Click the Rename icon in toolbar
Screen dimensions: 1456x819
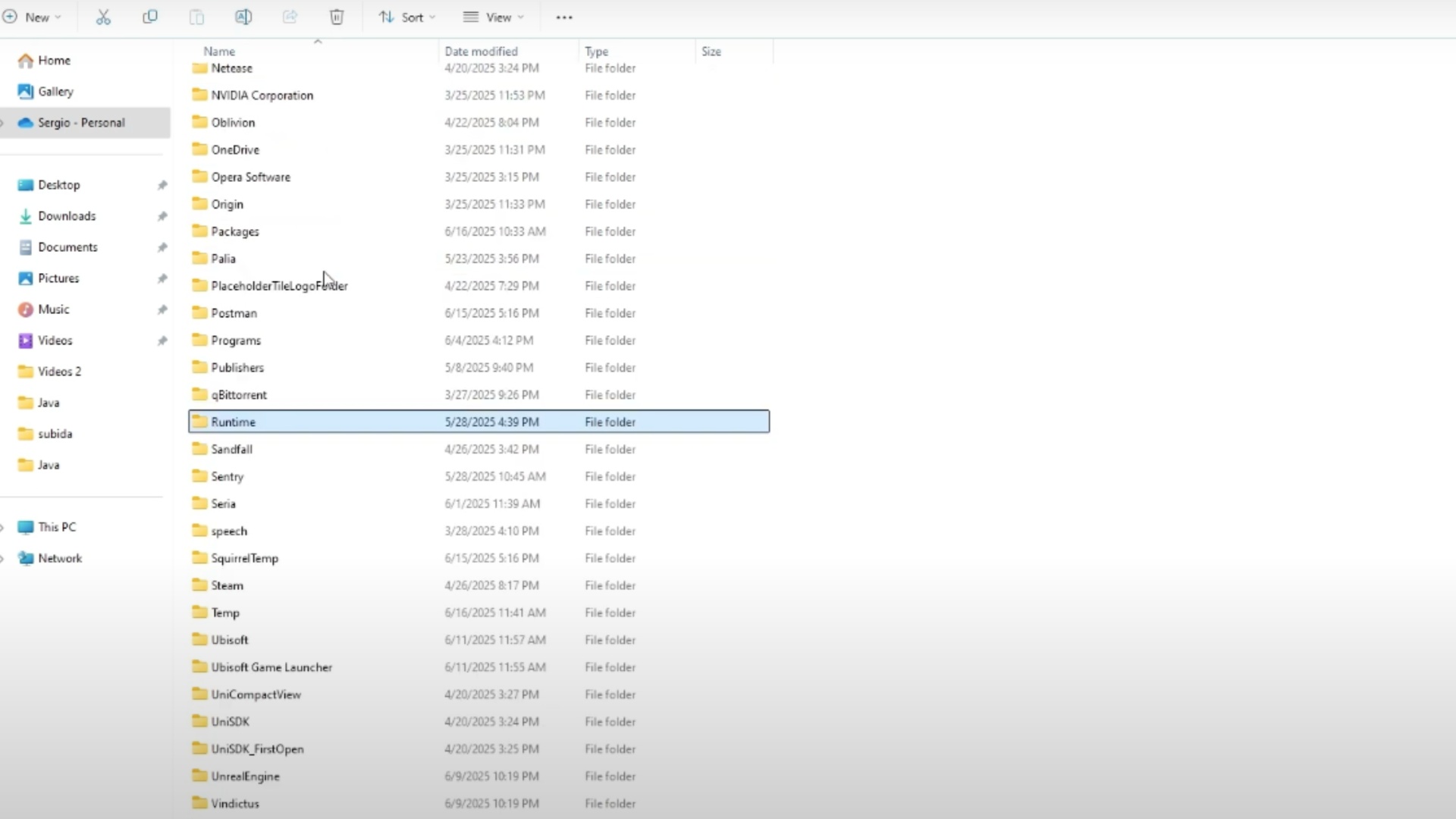tap(243, 17)
